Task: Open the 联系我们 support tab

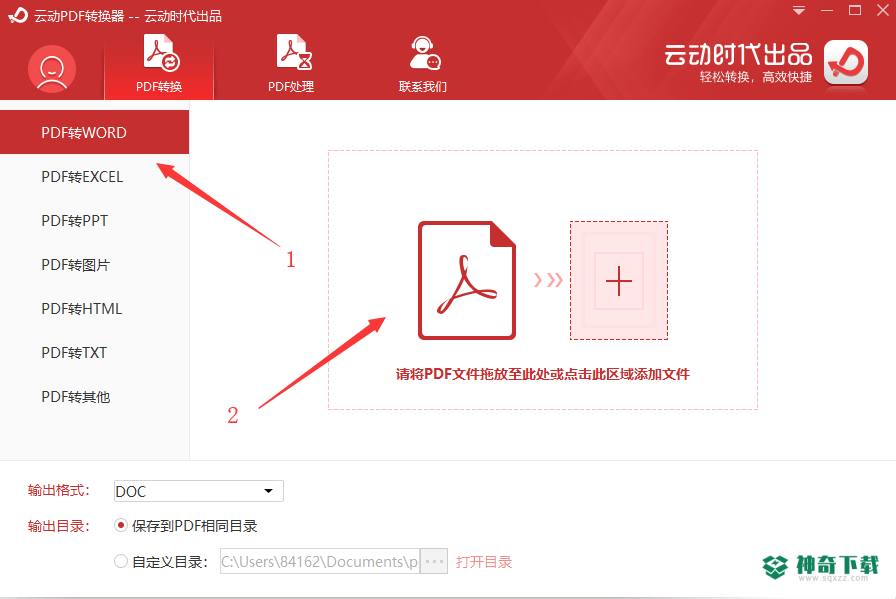Action: [423, 65]
